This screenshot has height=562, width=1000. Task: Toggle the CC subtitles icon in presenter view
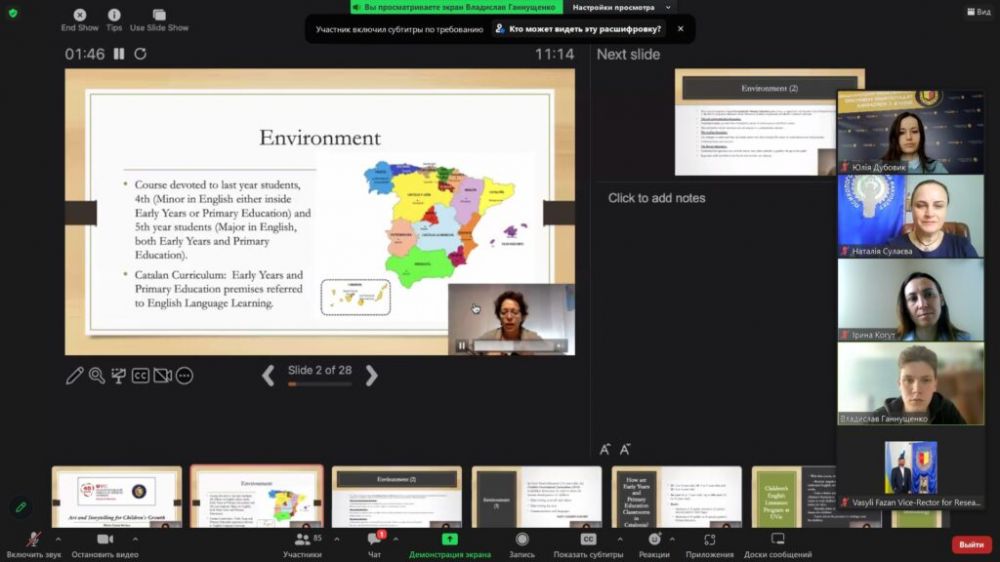pos(141,376)
